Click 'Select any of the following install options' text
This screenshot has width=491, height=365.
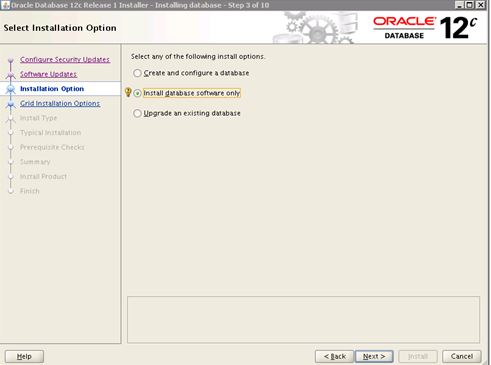point(198,57)
